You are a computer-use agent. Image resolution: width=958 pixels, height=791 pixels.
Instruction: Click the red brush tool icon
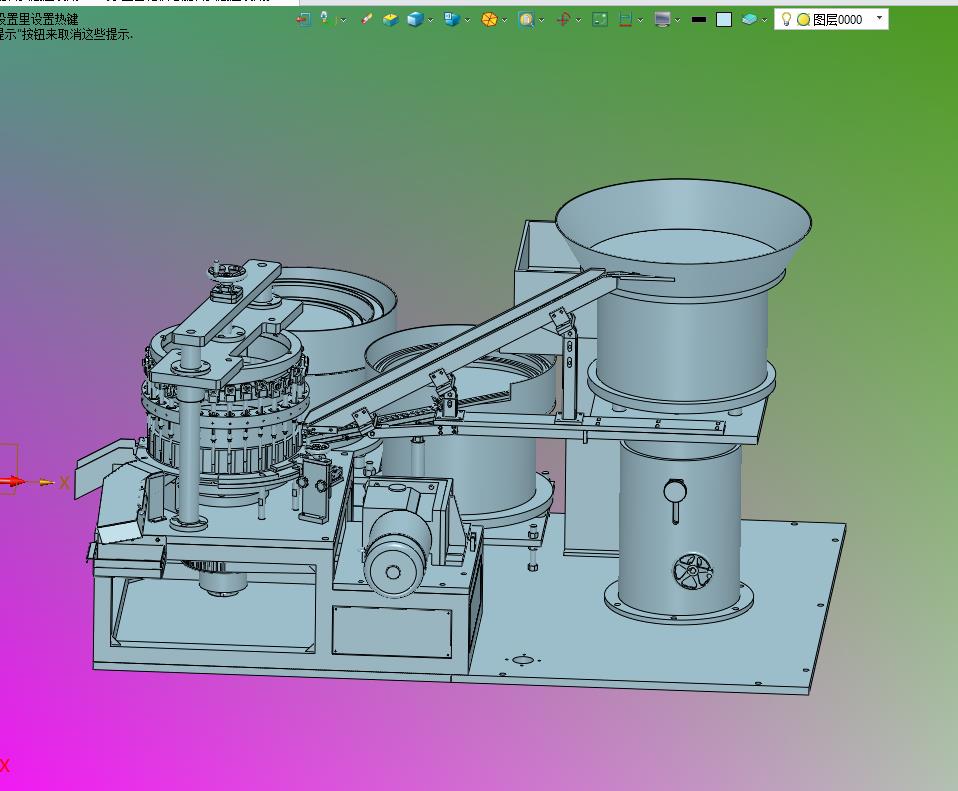point(366,19)
